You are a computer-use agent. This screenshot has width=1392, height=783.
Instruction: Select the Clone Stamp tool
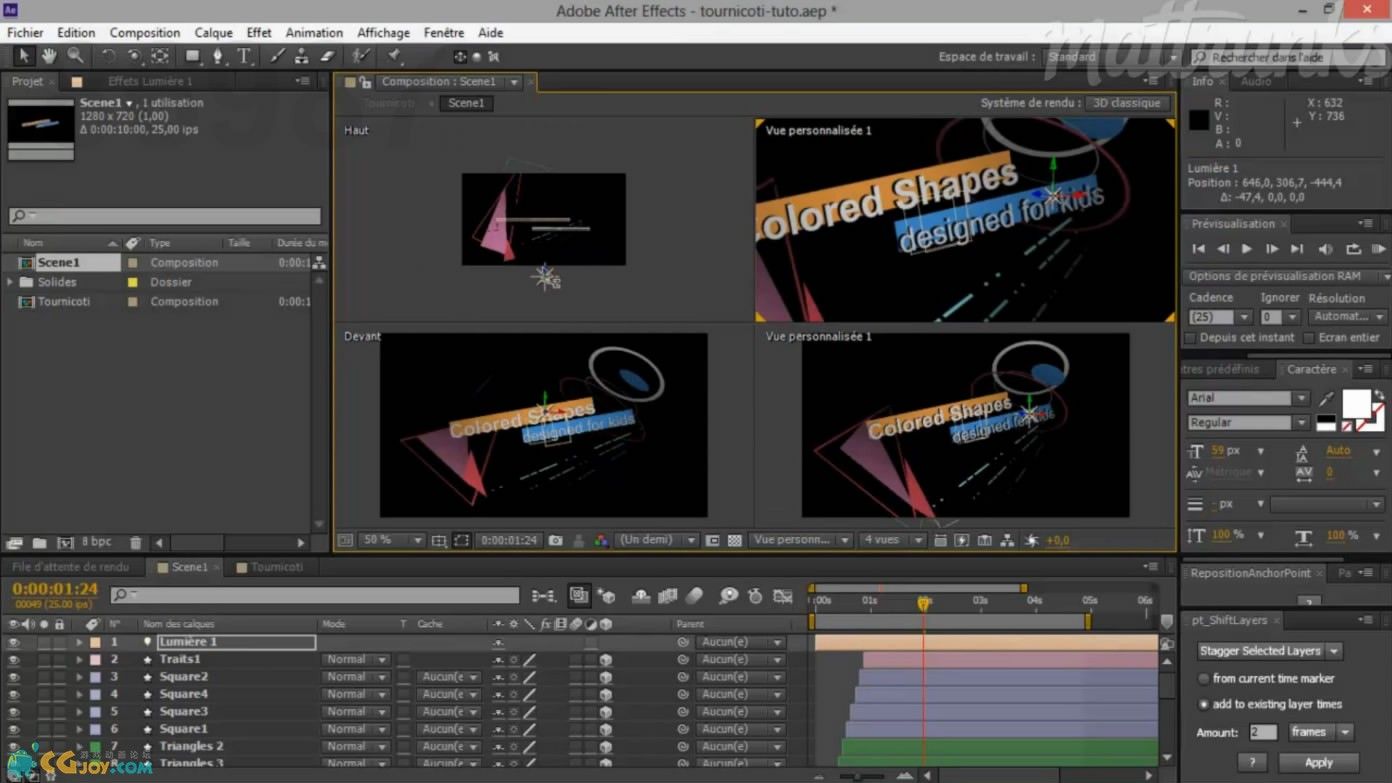(301, 56)
